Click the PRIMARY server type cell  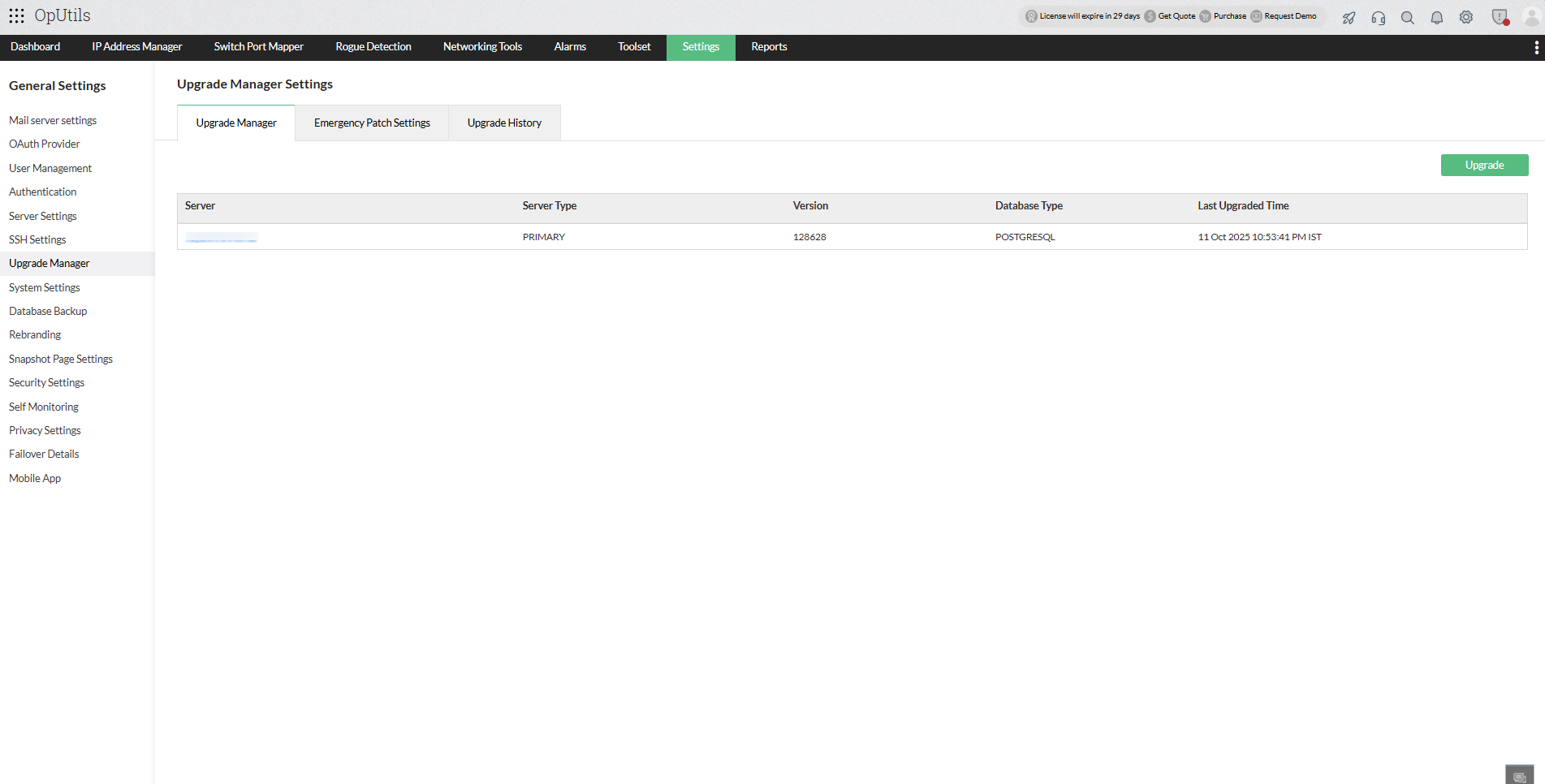pos(544,238)
